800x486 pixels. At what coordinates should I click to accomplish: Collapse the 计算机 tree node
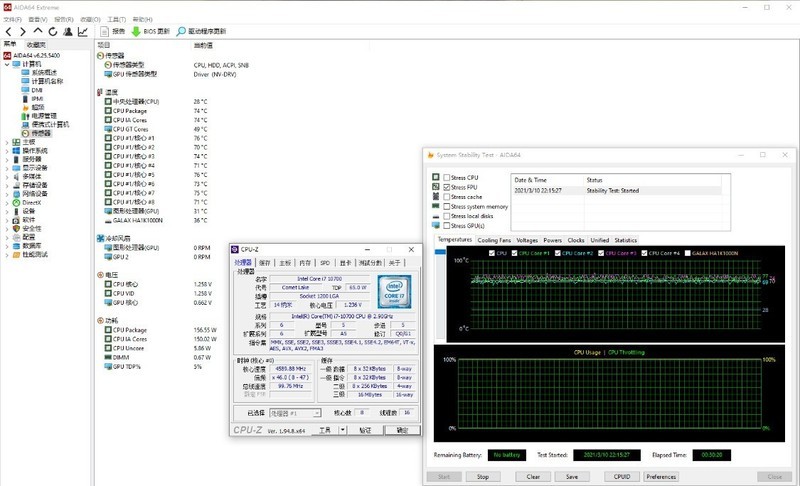pyautogui.click(x=7, y=64)
